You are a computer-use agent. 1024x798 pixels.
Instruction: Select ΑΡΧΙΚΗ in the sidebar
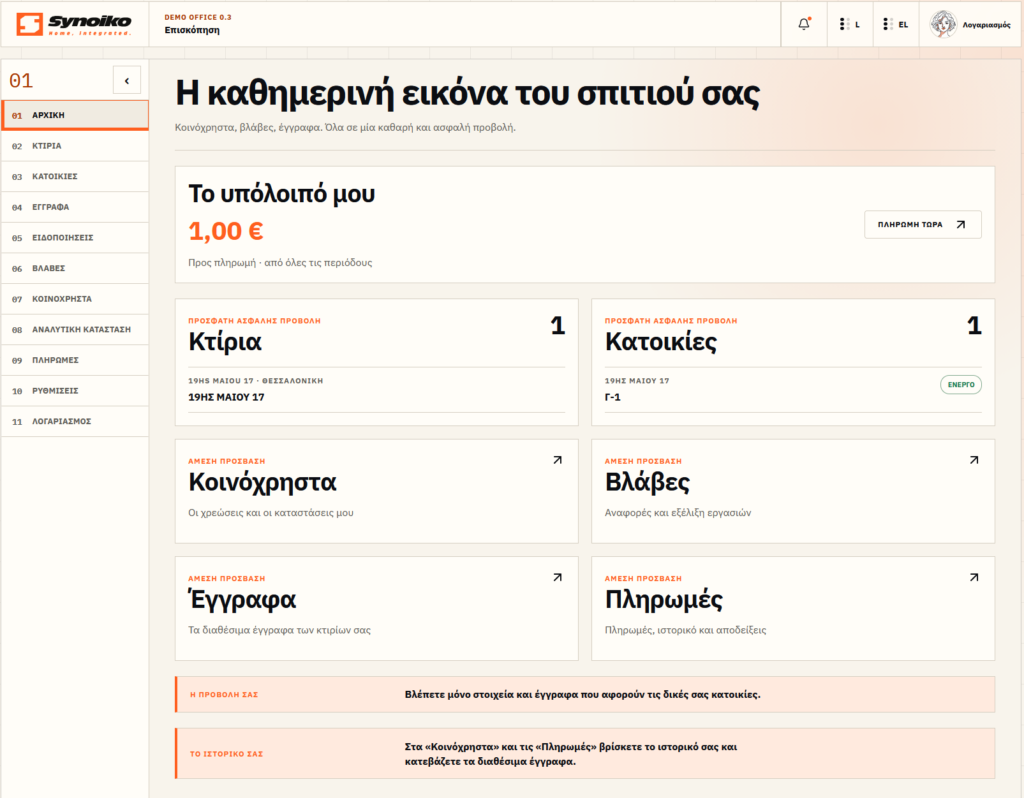[x=75, y=115]
